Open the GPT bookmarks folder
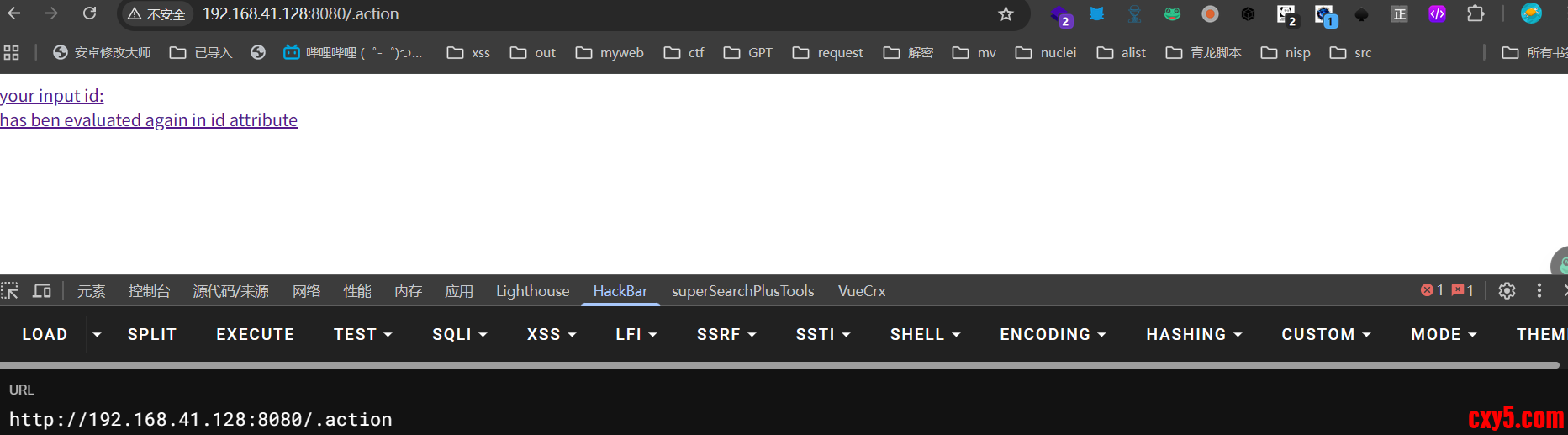This screenshot has height=435, width=1568. pyautogui.click(x=748, y=52)
